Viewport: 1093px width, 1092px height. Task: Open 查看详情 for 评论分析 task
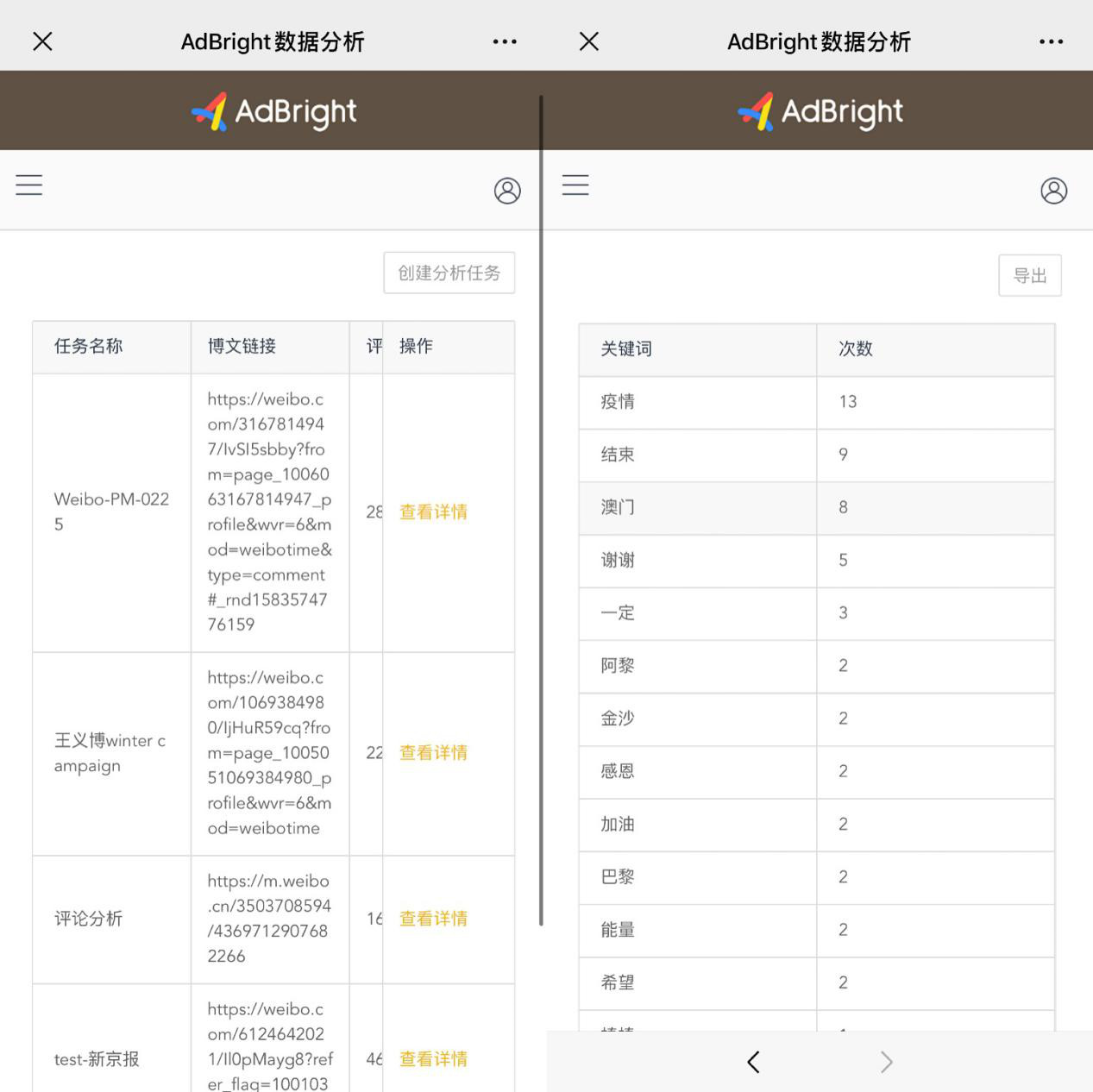433,919
